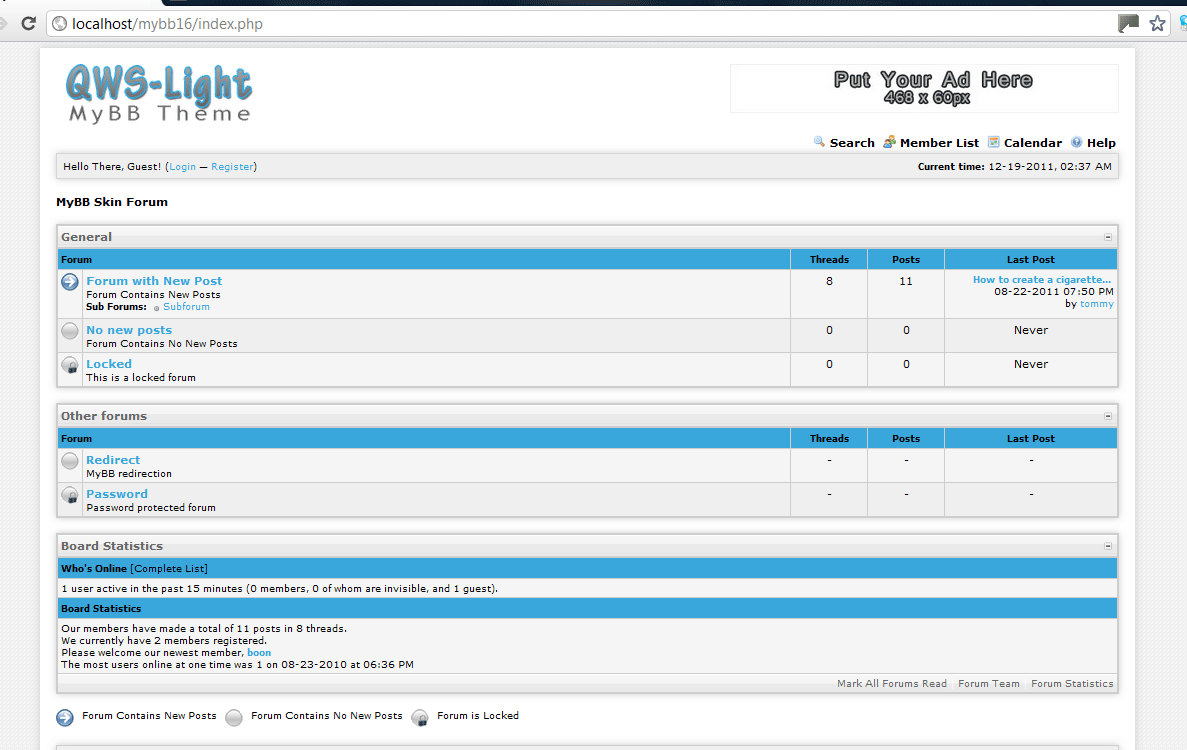Click status icon for Forum with New Post
This screenshot has width=1187, height=750.
pos(70,282)
